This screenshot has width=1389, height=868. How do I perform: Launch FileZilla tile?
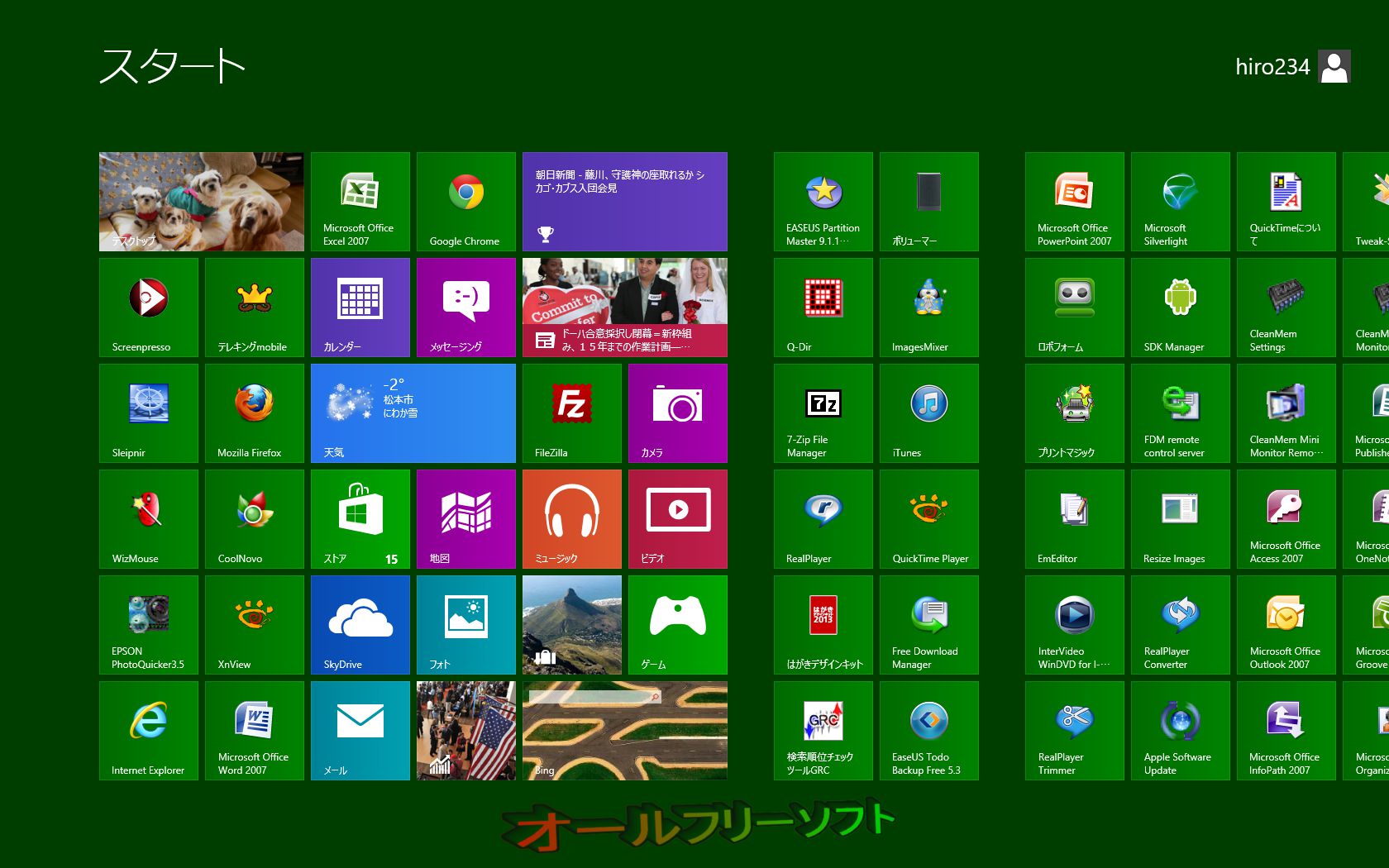pos(572,413)
